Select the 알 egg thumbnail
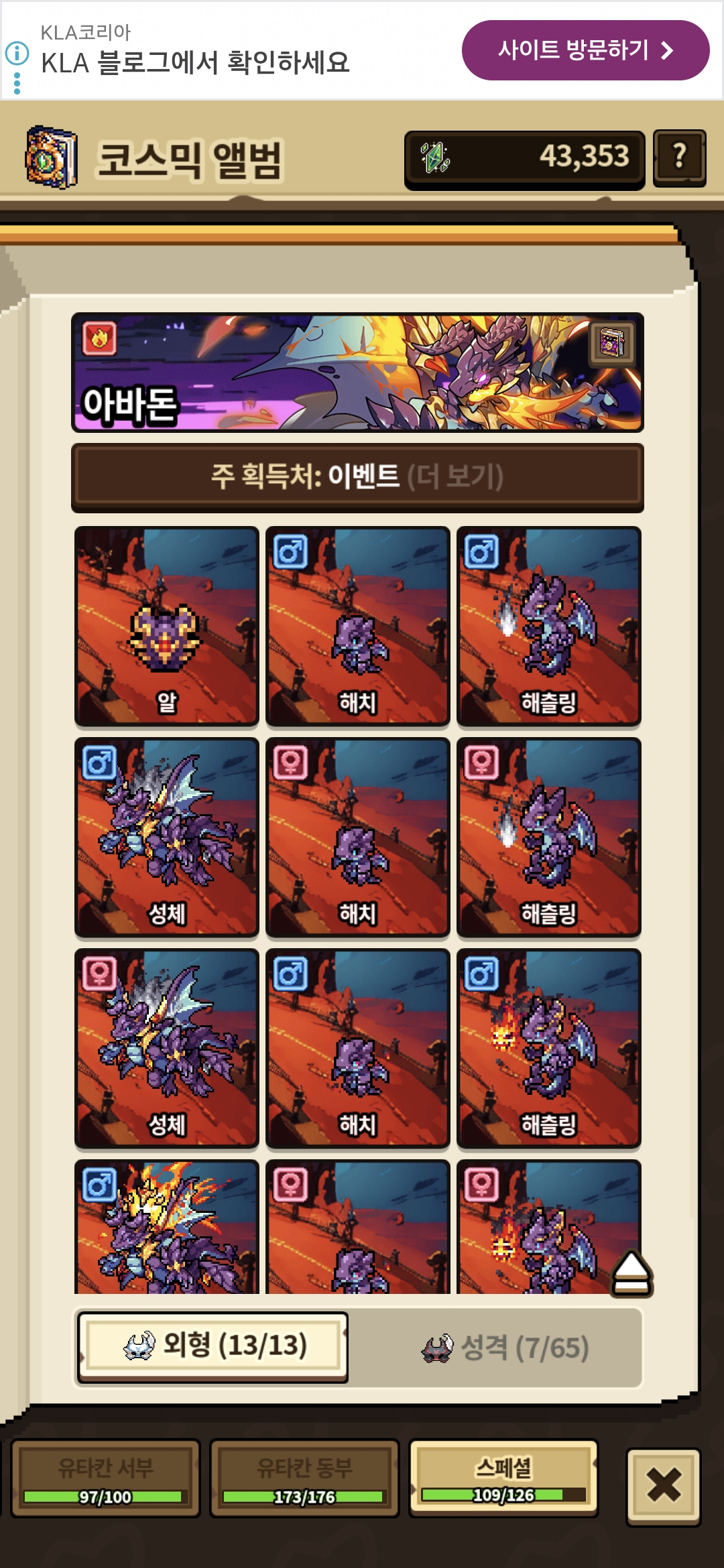This screenshot has height=1568, width=724. [x=166, y=626]
